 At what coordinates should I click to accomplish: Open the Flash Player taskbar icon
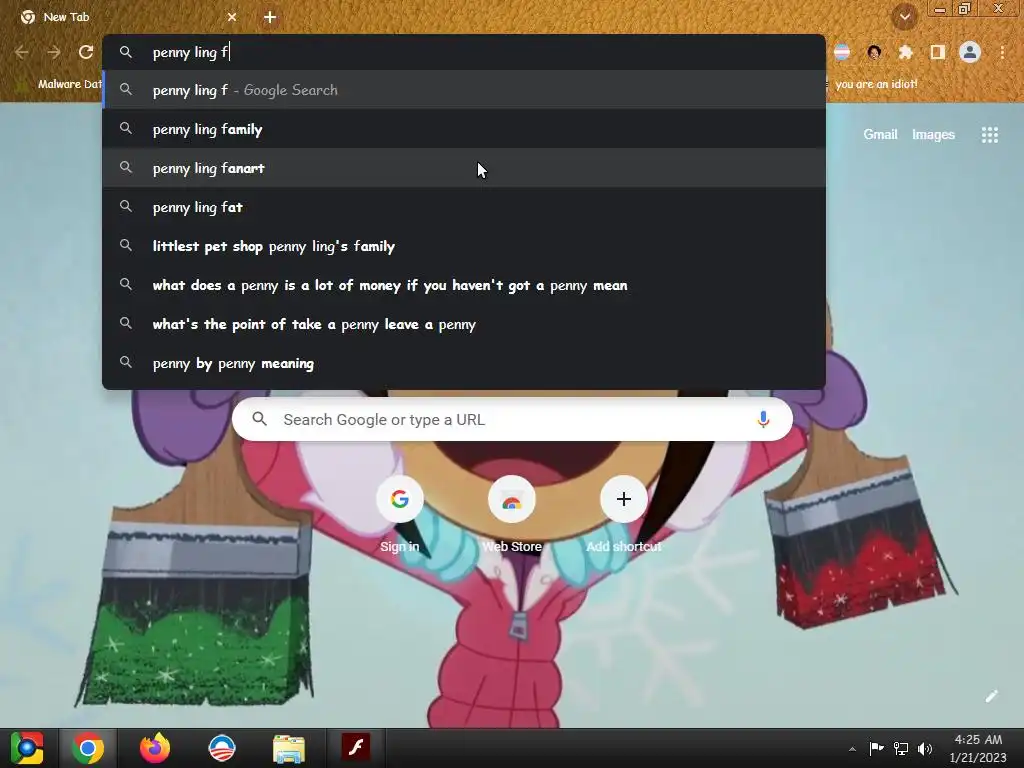click(x=356, y=747)
